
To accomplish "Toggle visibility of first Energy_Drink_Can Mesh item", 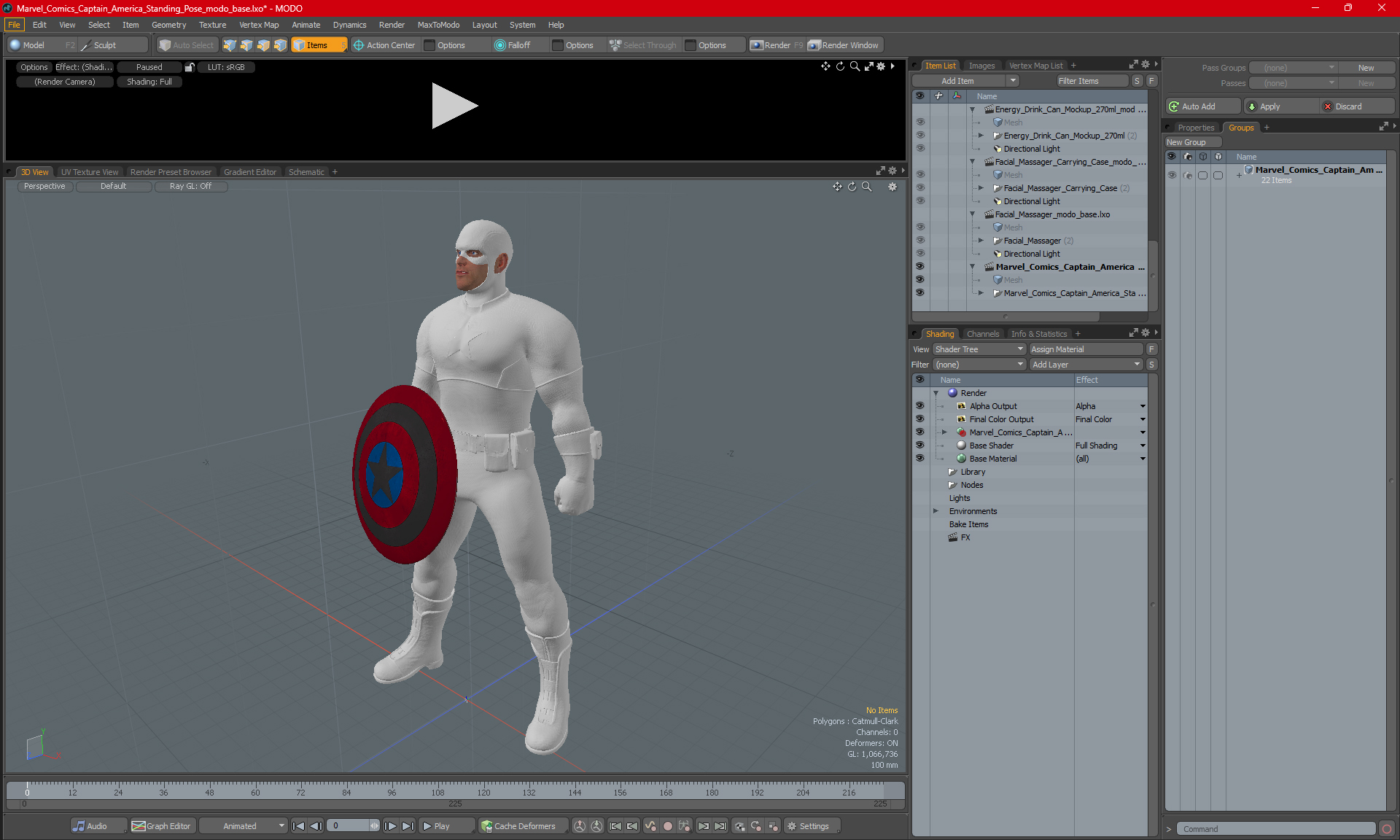I will click(919, 122).
